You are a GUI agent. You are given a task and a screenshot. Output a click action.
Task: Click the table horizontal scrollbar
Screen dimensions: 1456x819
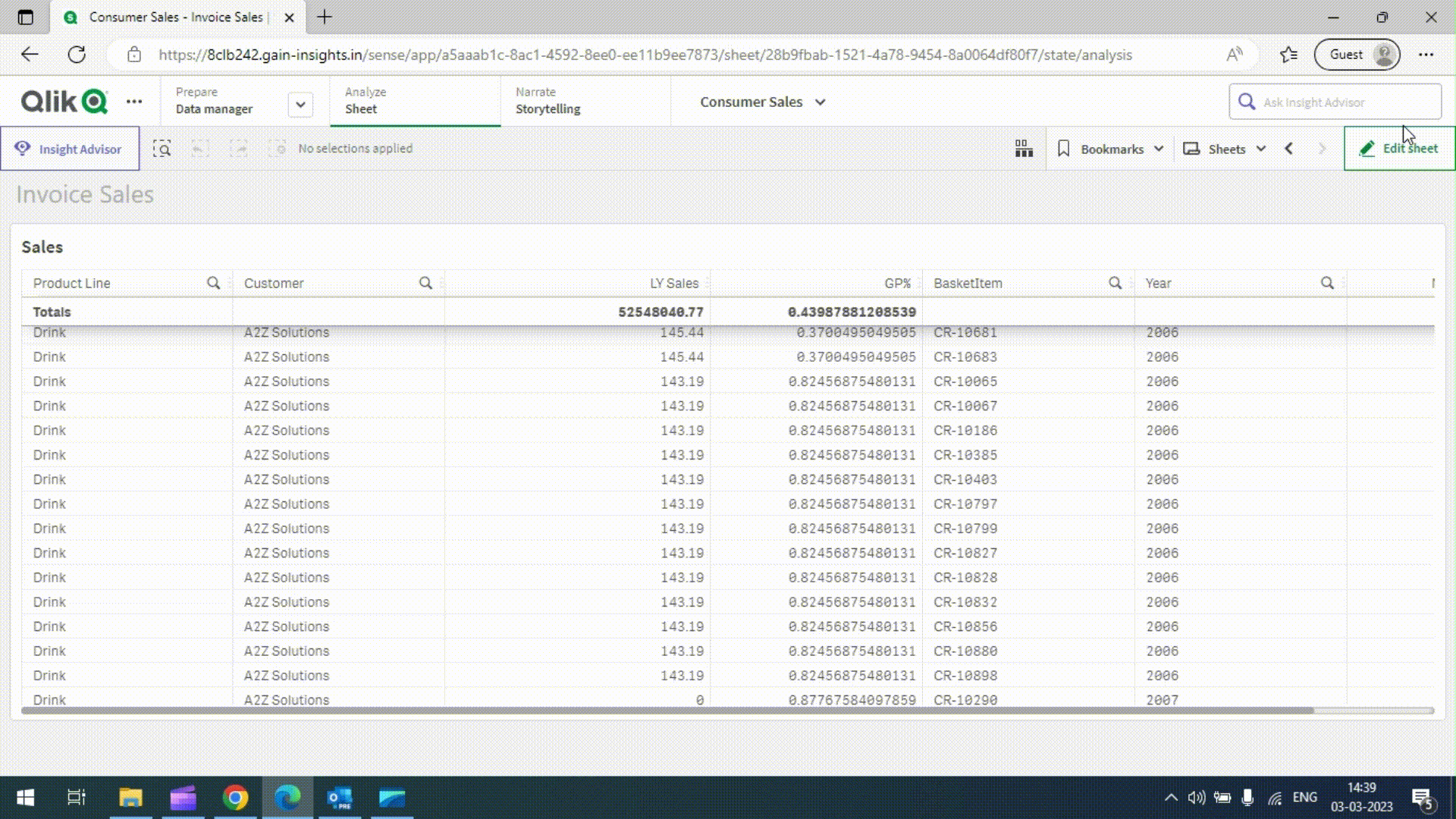tap(667, 711)
